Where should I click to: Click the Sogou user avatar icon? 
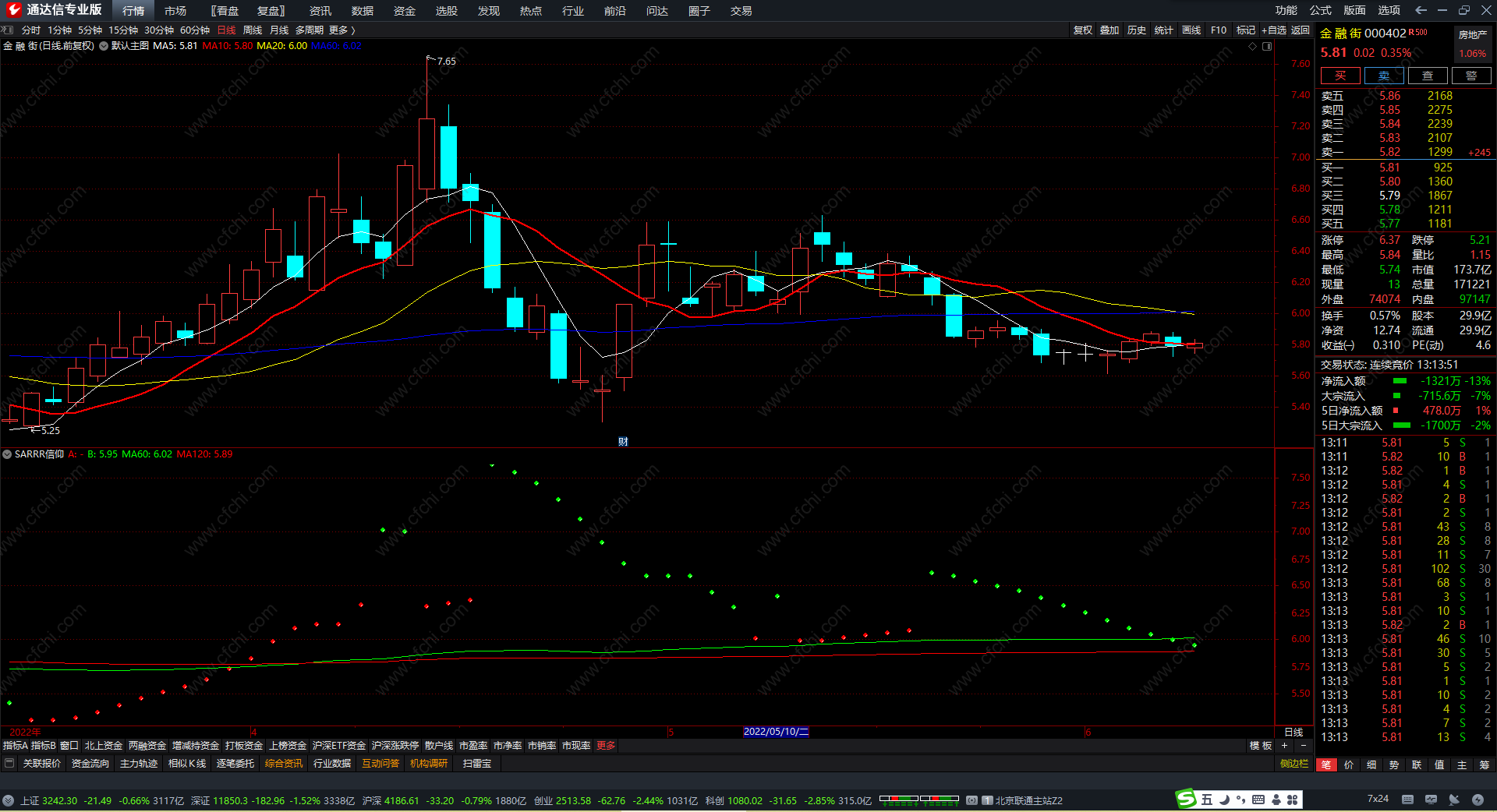pos(1276,800)
